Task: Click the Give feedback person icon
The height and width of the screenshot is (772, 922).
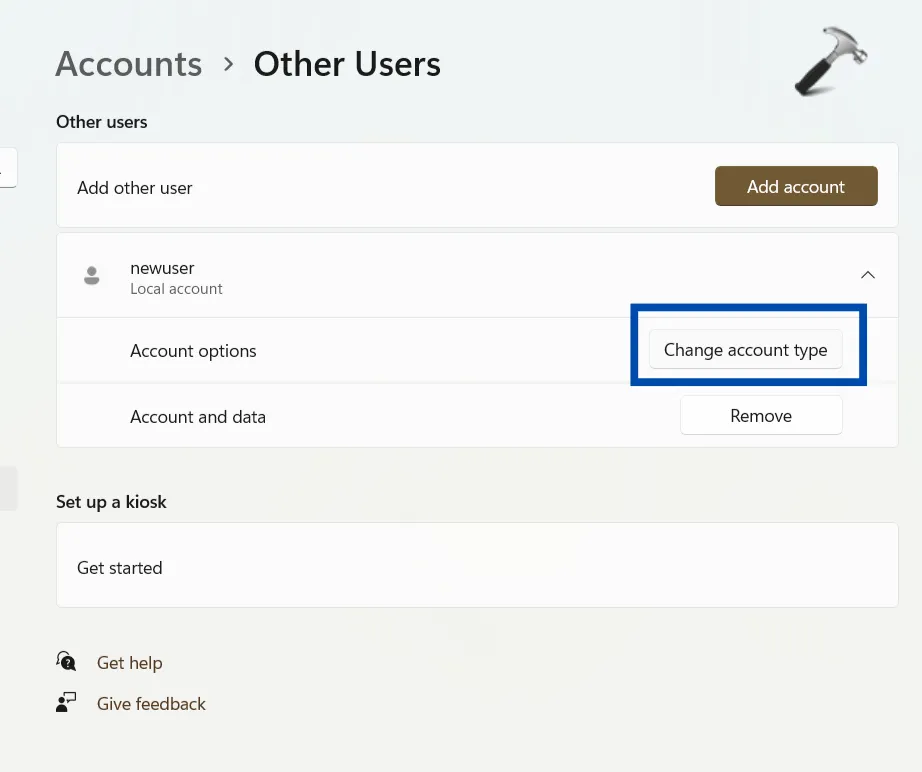Action: [67, 703]
